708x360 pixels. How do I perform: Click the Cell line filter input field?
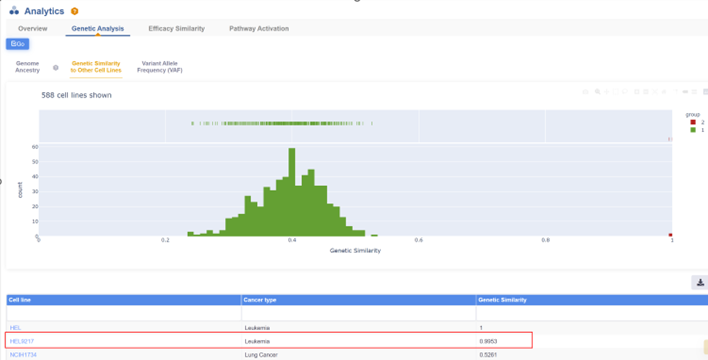click(x=124, y=313)
